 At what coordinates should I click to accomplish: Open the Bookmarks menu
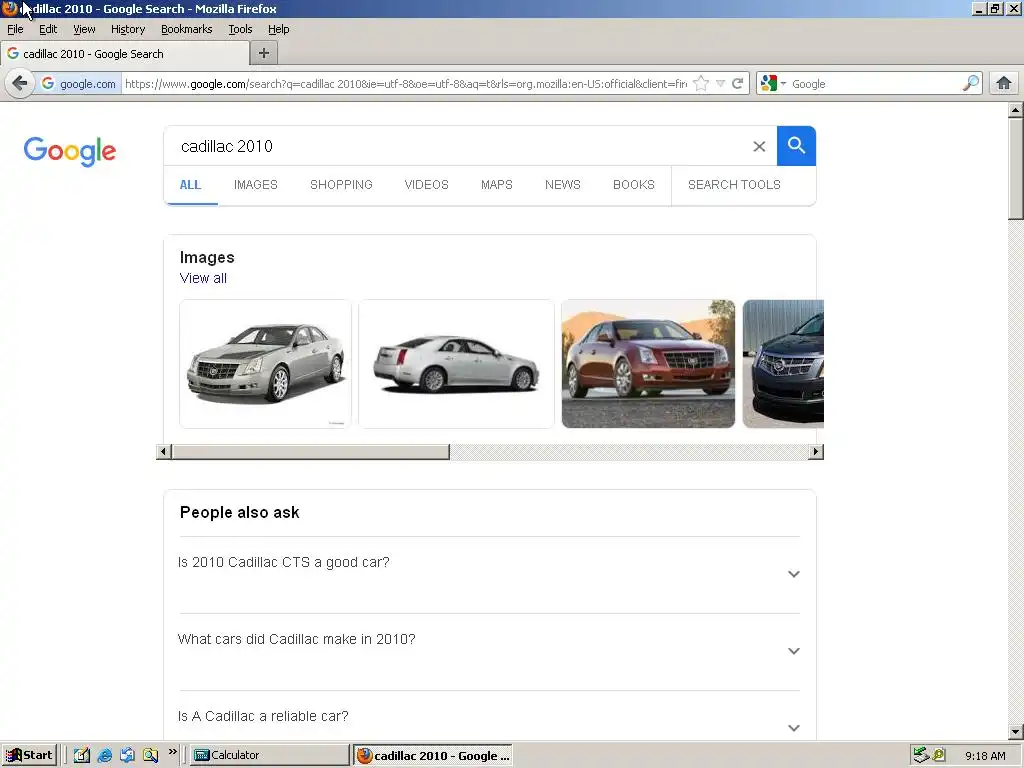click(x=187, y=29)
